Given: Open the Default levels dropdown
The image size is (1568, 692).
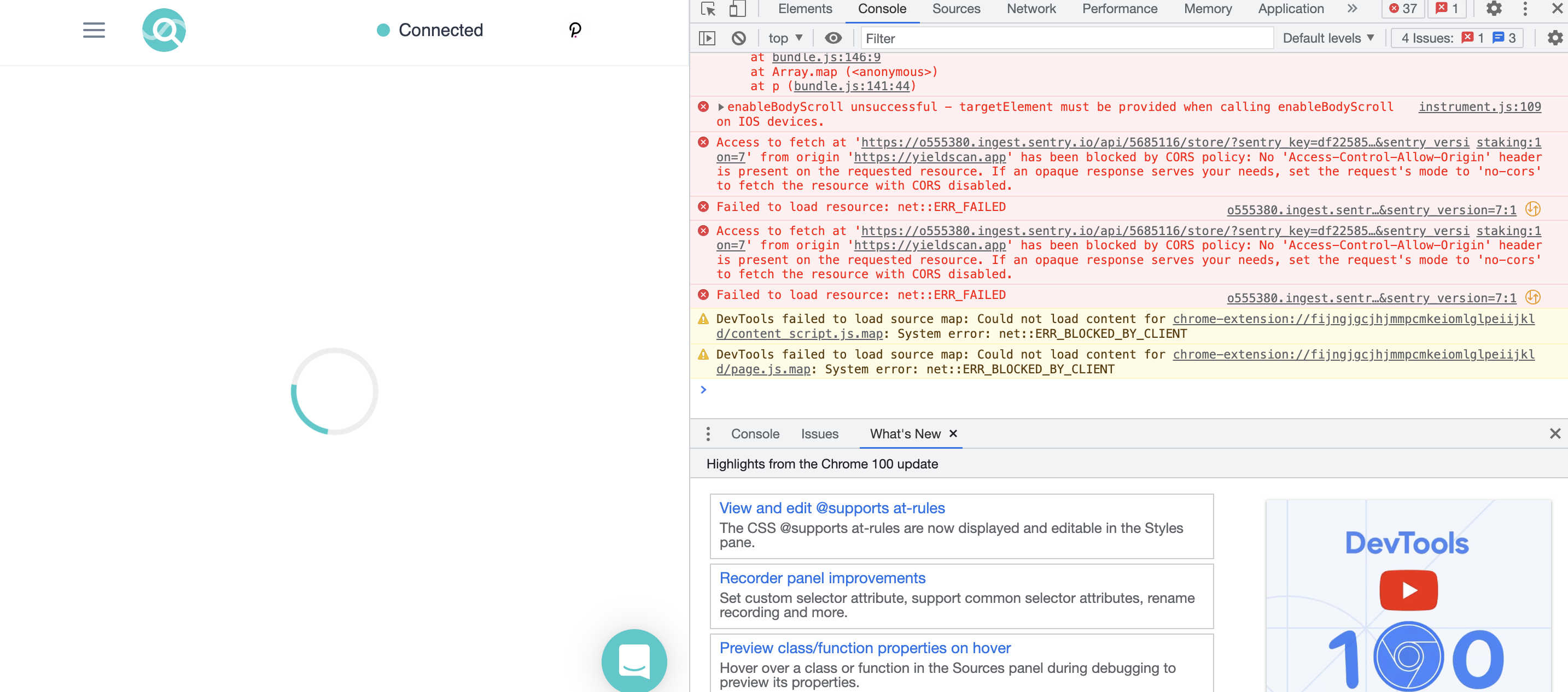Looking at the screenshot, I should pos(1327,38).
